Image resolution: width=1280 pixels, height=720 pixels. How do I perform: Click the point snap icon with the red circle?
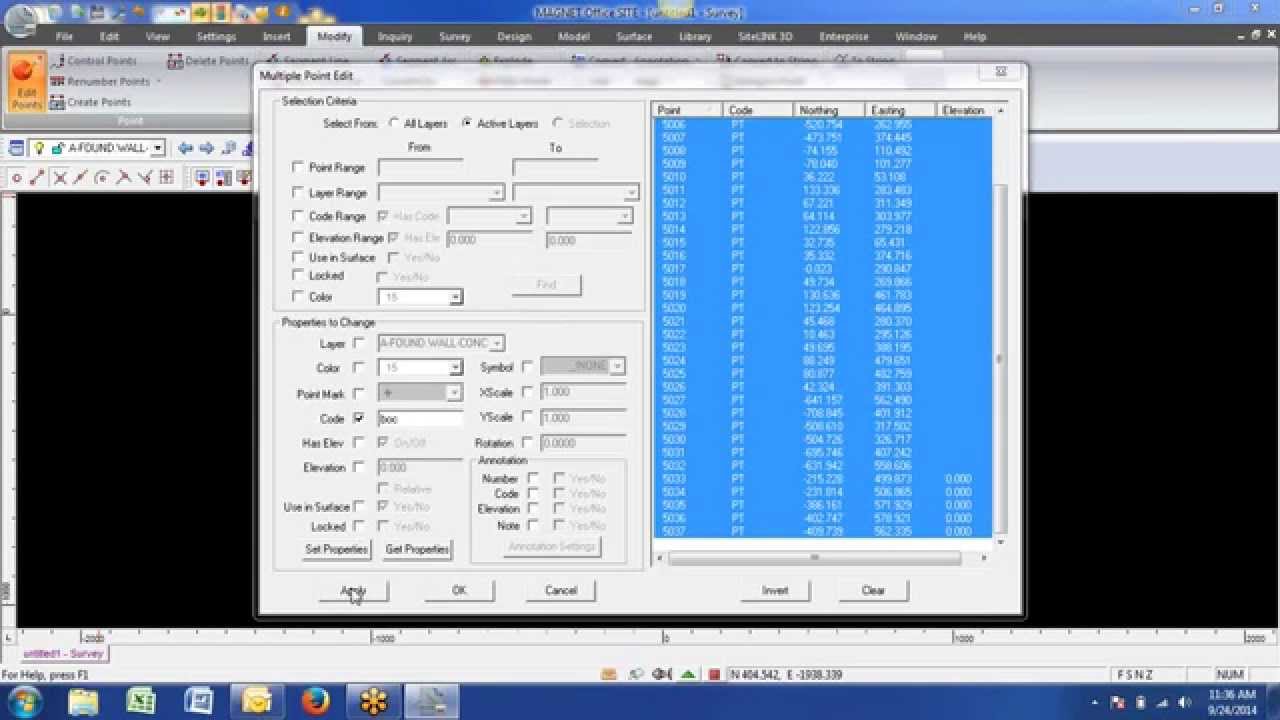pos(16,178)
